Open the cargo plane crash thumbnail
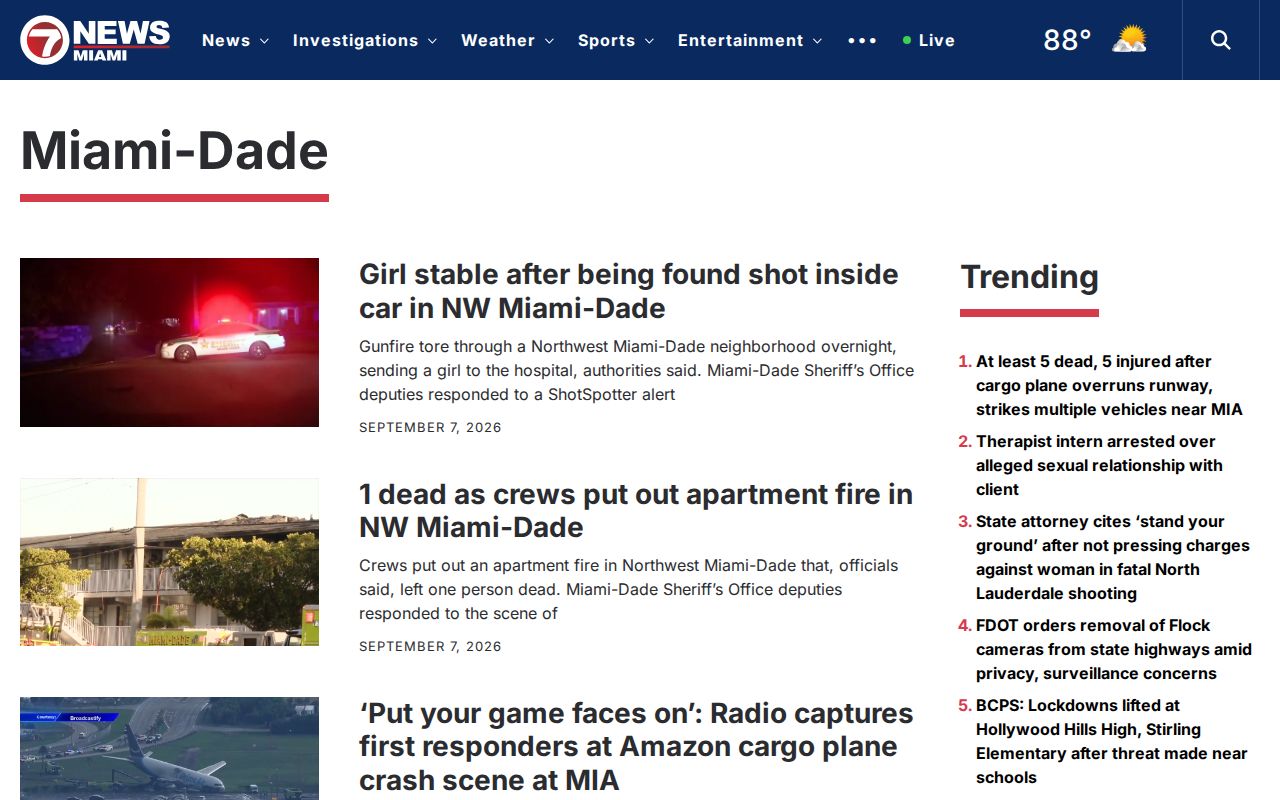1280x800 pixels. tap(169, 748)
